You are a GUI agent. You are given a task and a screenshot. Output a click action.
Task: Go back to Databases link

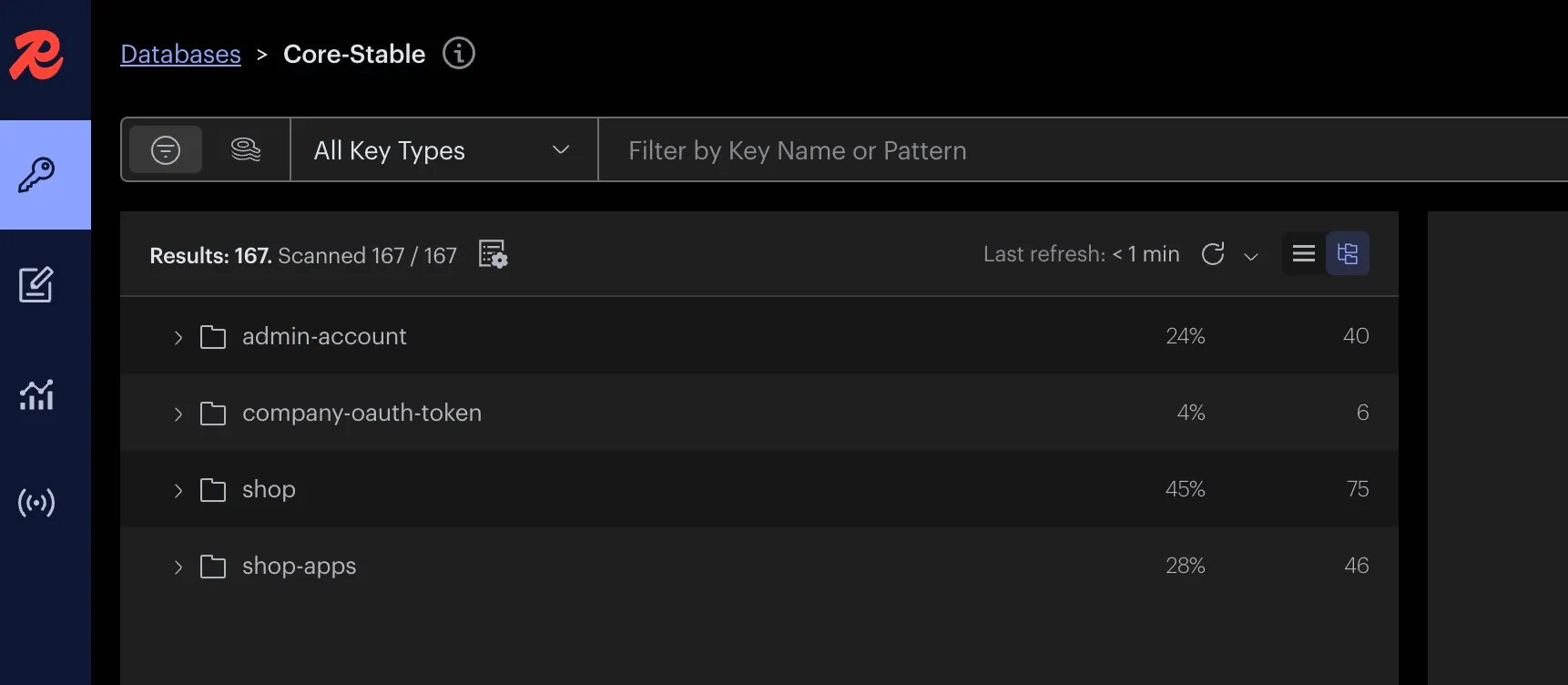coord(180,55)
